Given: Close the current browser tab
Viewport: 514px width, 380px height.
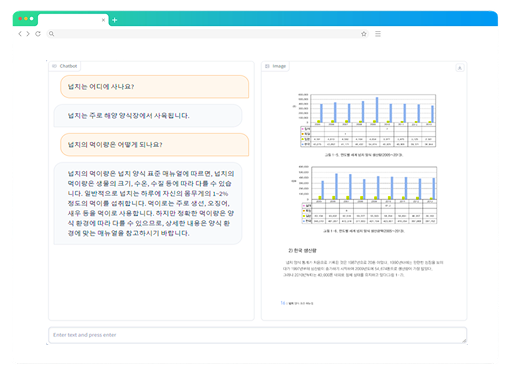Looking at the screenshot, I should click(103, 20).
